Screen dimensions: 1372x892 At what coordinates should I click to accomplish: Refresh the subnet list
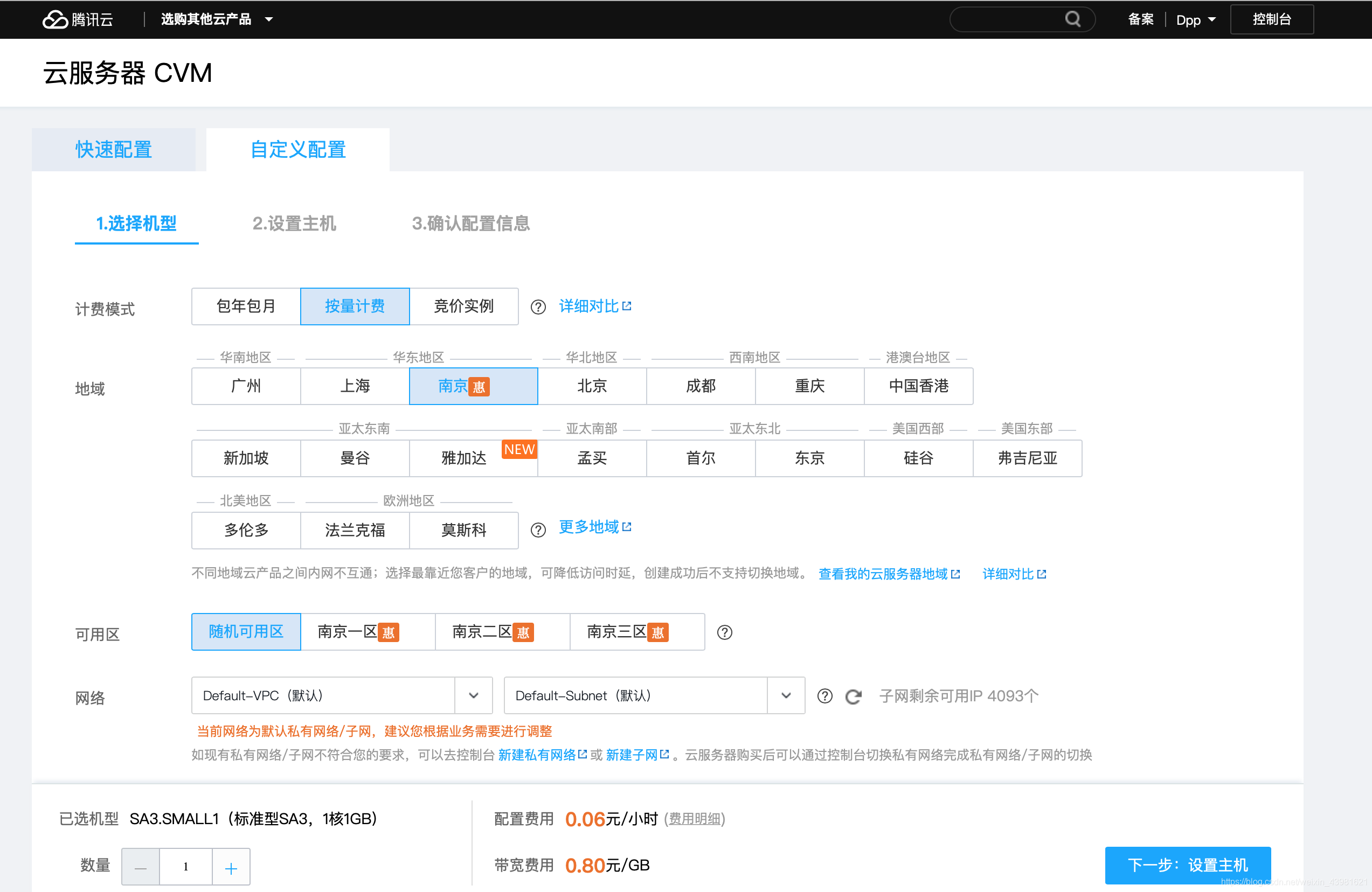coord(853,696)
